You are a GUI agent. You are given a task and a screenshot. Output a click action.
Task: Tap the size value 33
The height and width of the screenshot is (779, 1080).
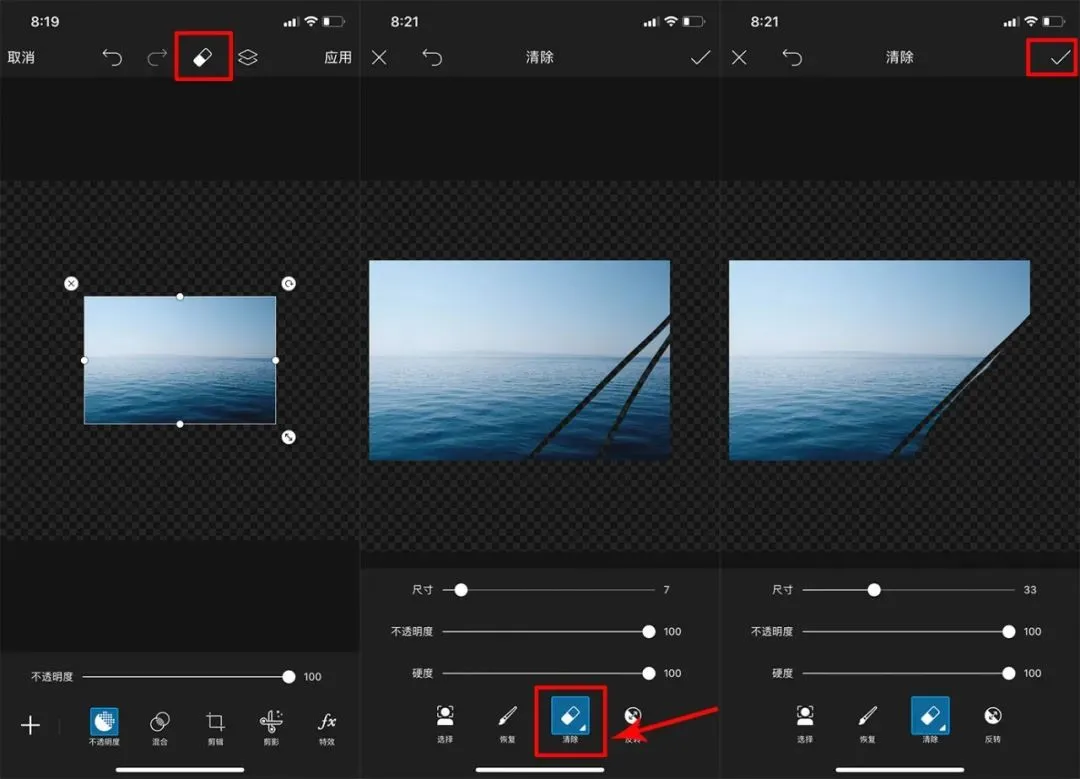click(1030, 590)
